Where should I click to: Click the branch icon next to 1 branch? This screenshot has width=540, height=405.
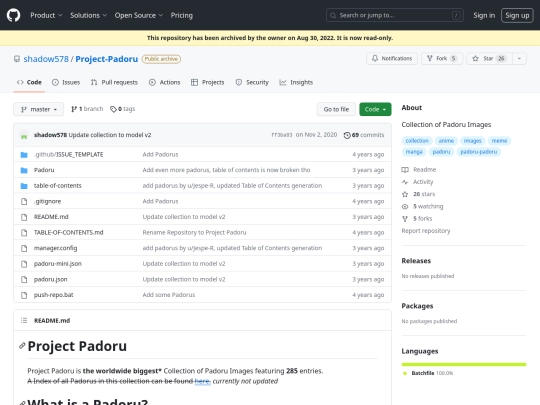(74, 109)
